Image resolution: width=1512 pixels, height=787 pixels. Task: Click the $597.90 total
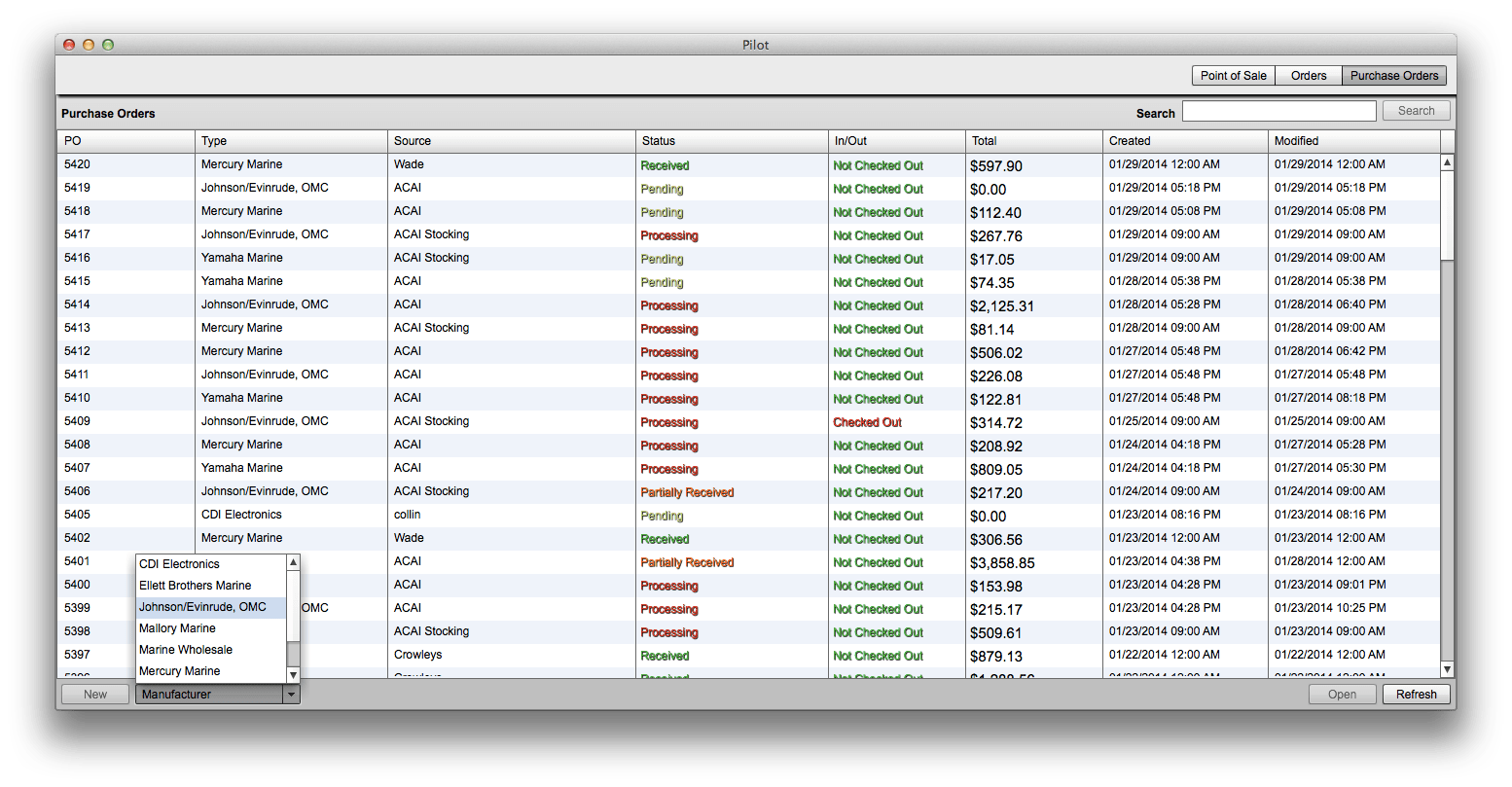(996, 166)
